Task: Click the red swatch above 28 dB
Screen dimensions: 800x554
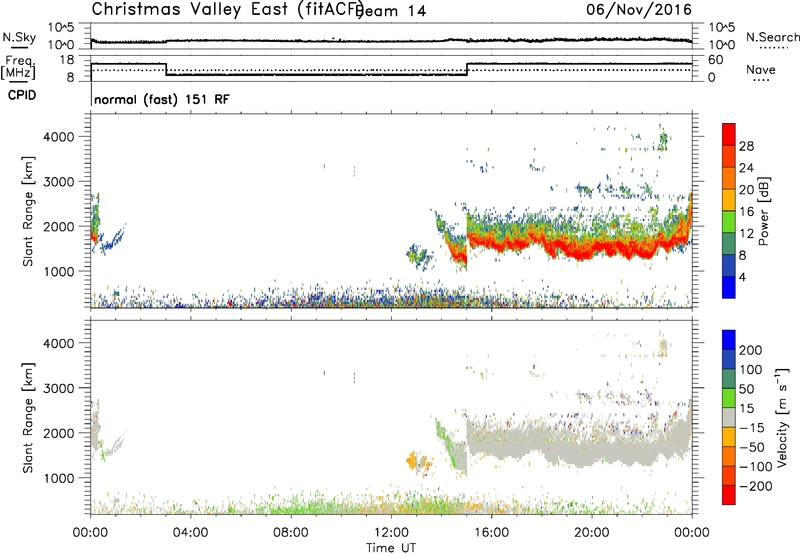Action: click(729, 134)
